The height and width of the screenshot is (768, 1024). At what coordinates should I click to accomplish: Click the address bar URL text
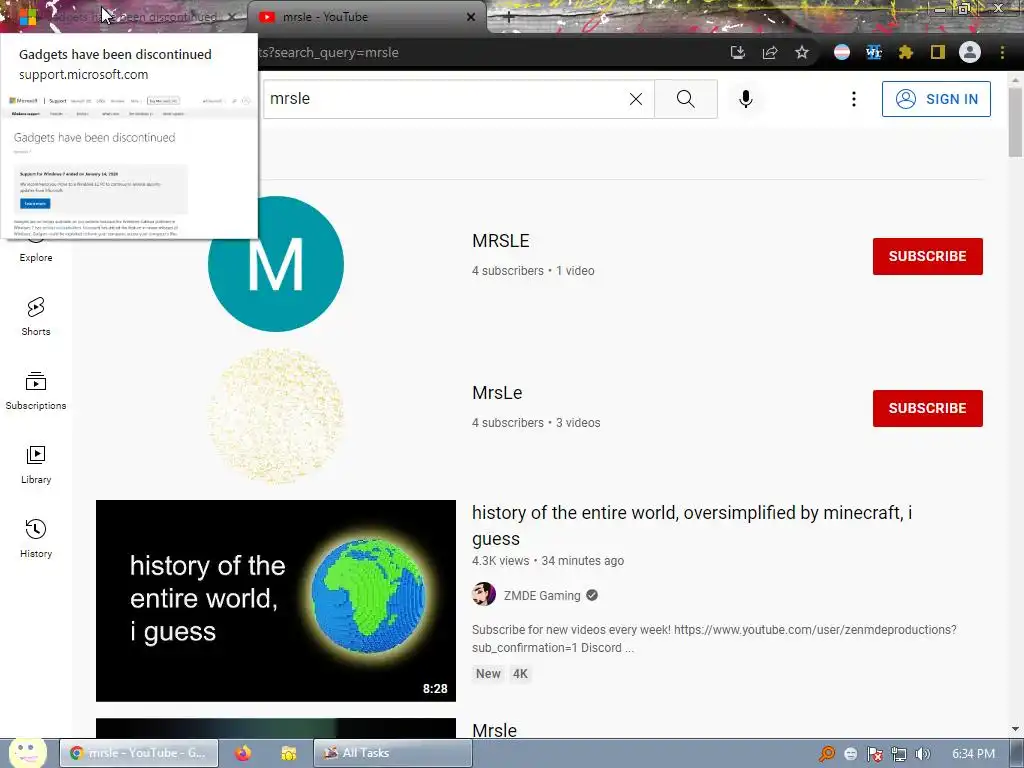(328, 52)
